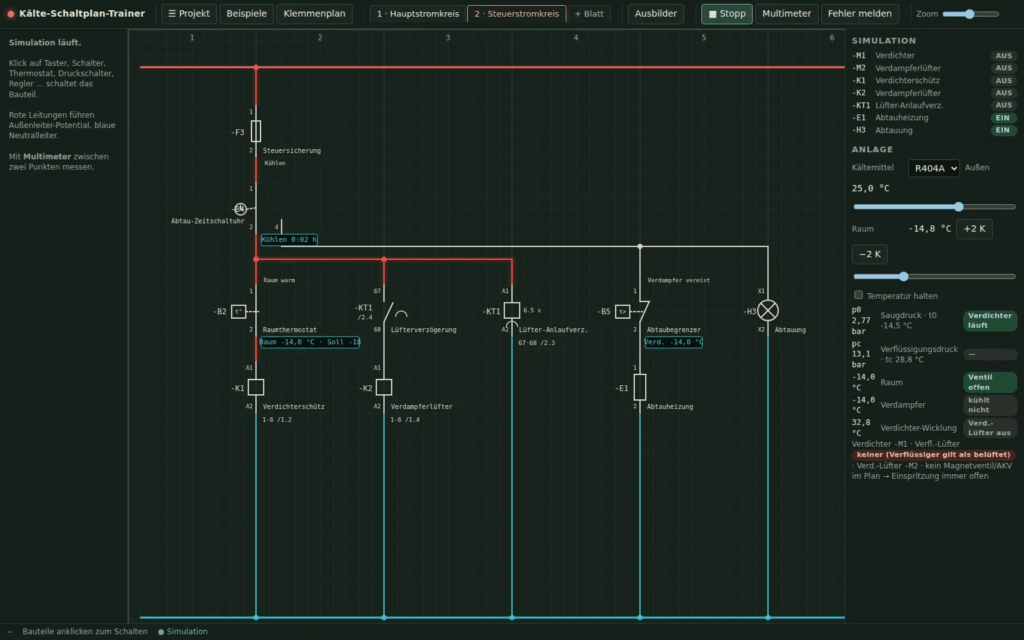Viewport: 1024px width, 640px height.
Task: Click the -KT1 Lüfter-Anlaufverz. relay coil
Action: pyautogui.click(x=512, y=310)
